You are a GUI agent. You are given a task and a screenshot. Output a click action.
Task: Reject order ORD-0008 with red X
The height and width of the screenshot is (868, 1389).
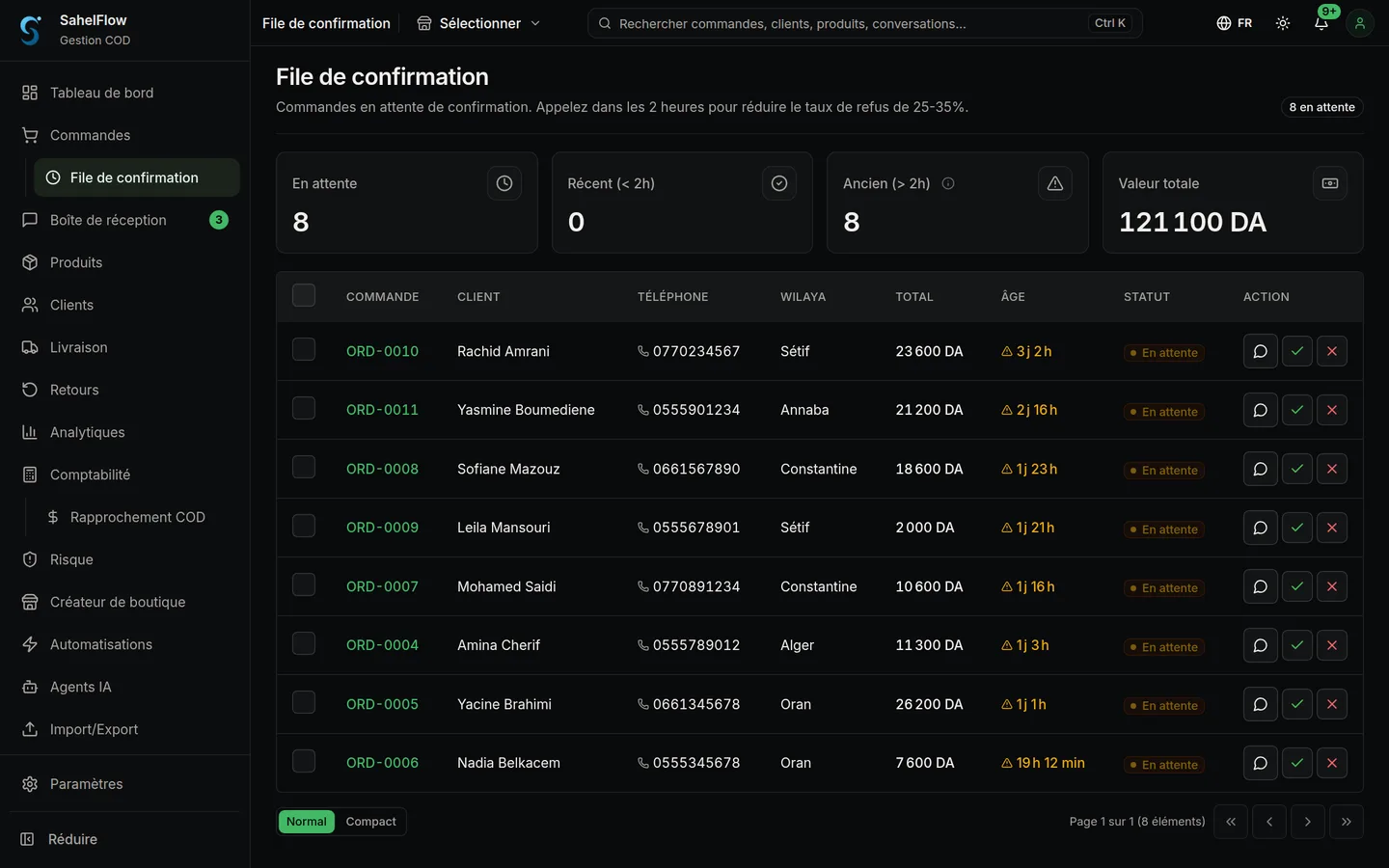[1331, 469]
